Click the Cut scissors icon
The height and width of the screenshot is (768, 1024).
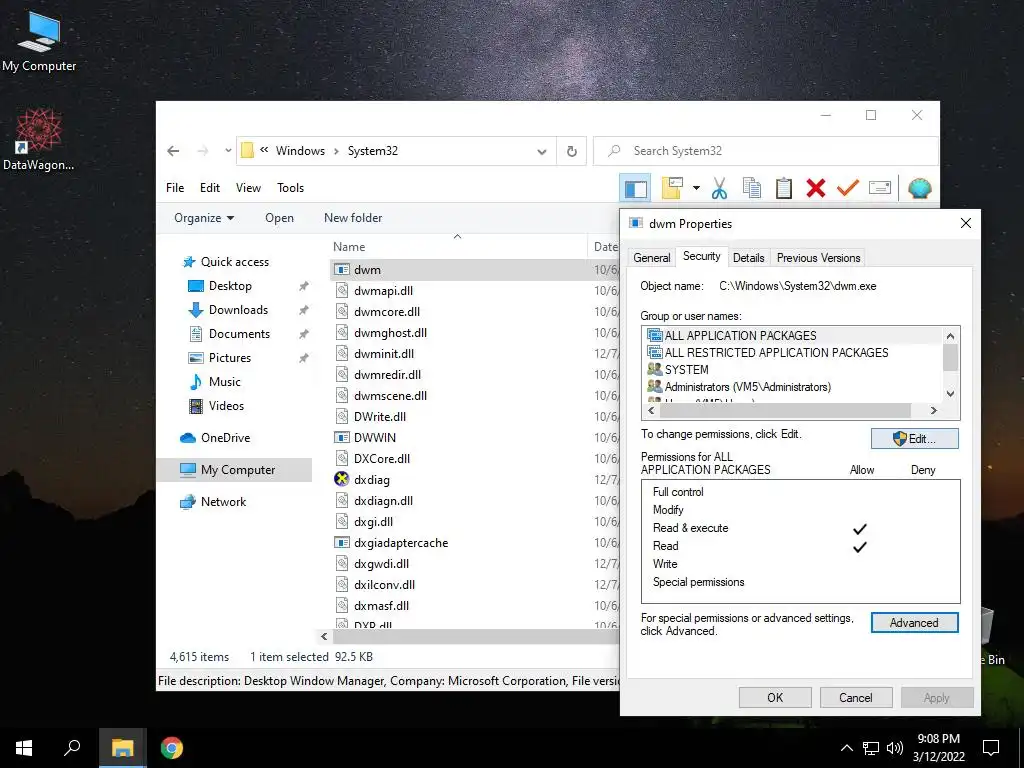pyautogui.click(x=719, y=188)
